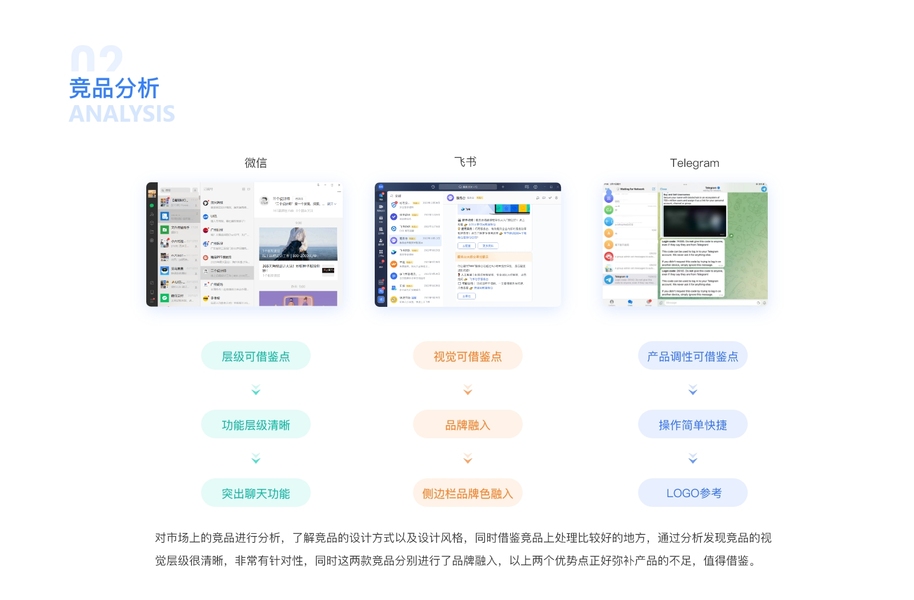Click the paragraph line starting 觉层级很清晰
The height and width of the screenshot is (600, 914).
[x=457, y=561]
